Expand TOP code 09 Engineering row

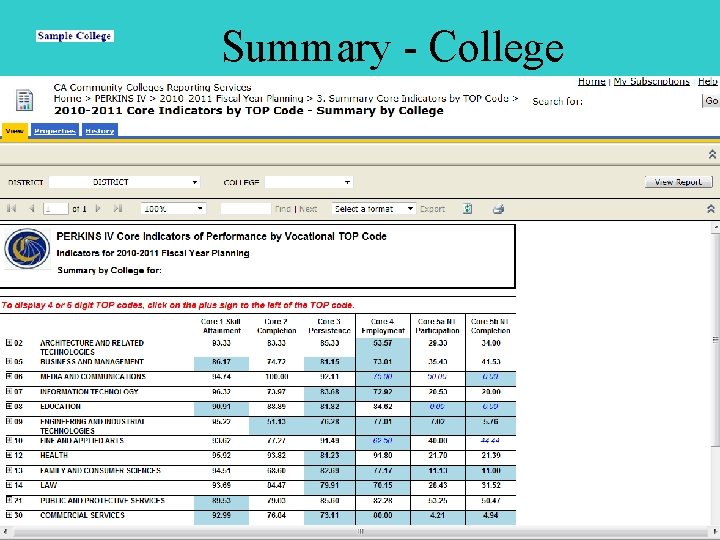tap(9, 421)
